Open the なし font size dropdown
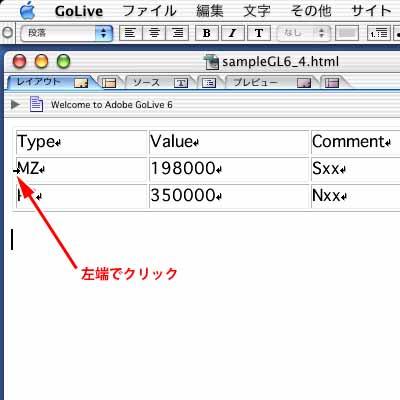Screen dimensions: 400x400 pos(304,33)
